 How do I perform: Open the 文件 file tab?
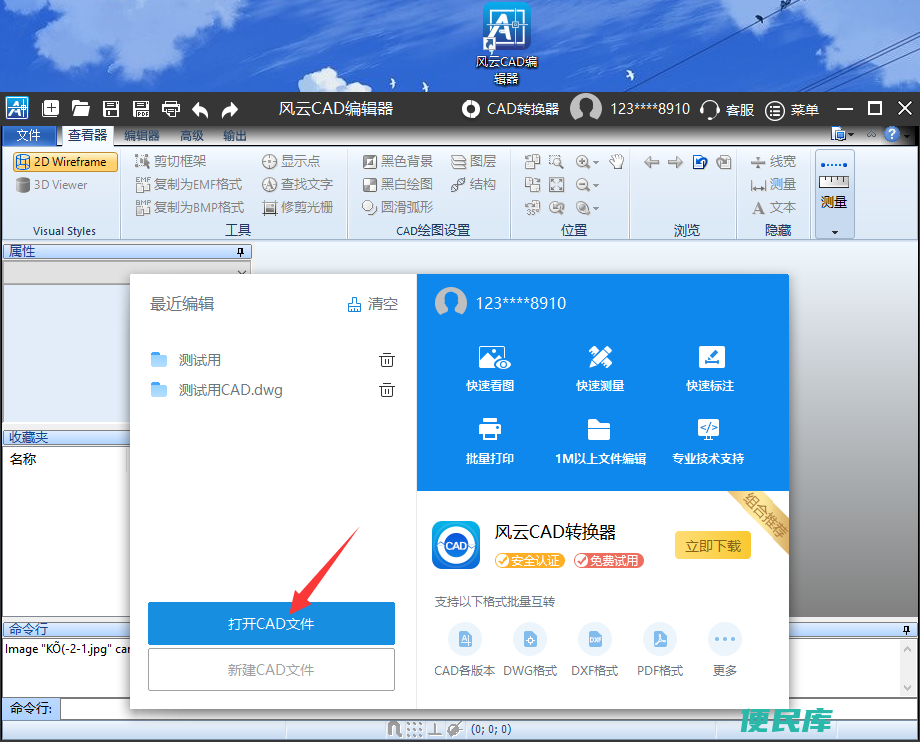28,135
